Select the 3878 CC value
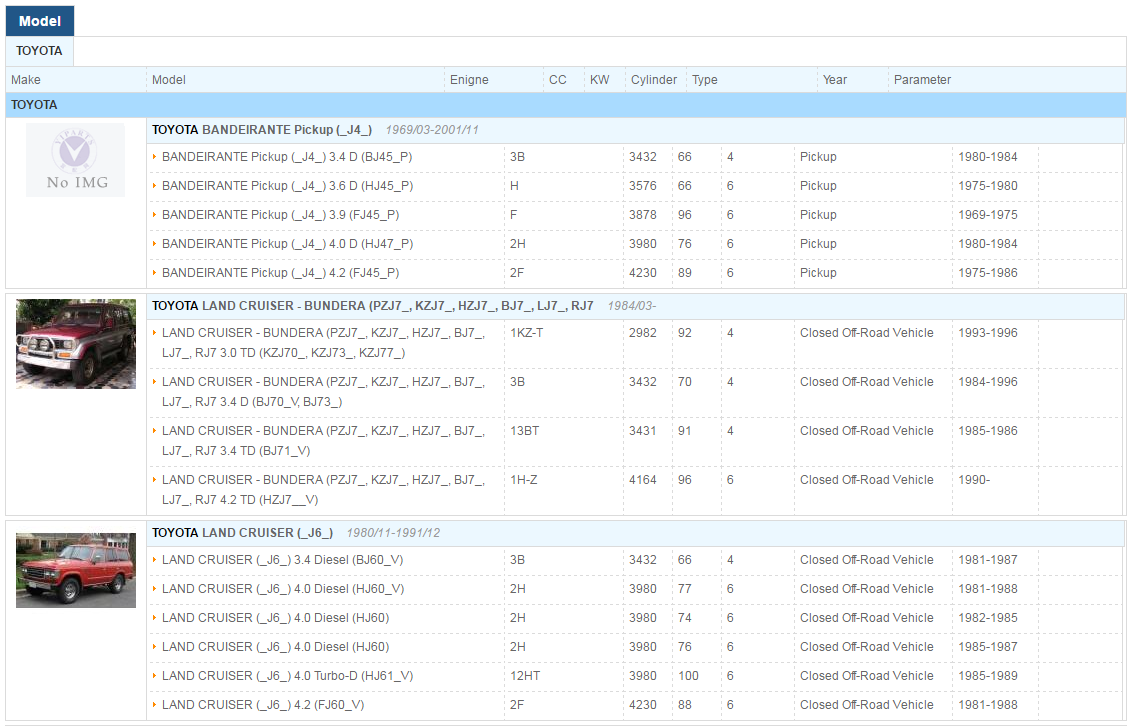The height and width of the screenshot is (726, 1133). pos(642,215)
